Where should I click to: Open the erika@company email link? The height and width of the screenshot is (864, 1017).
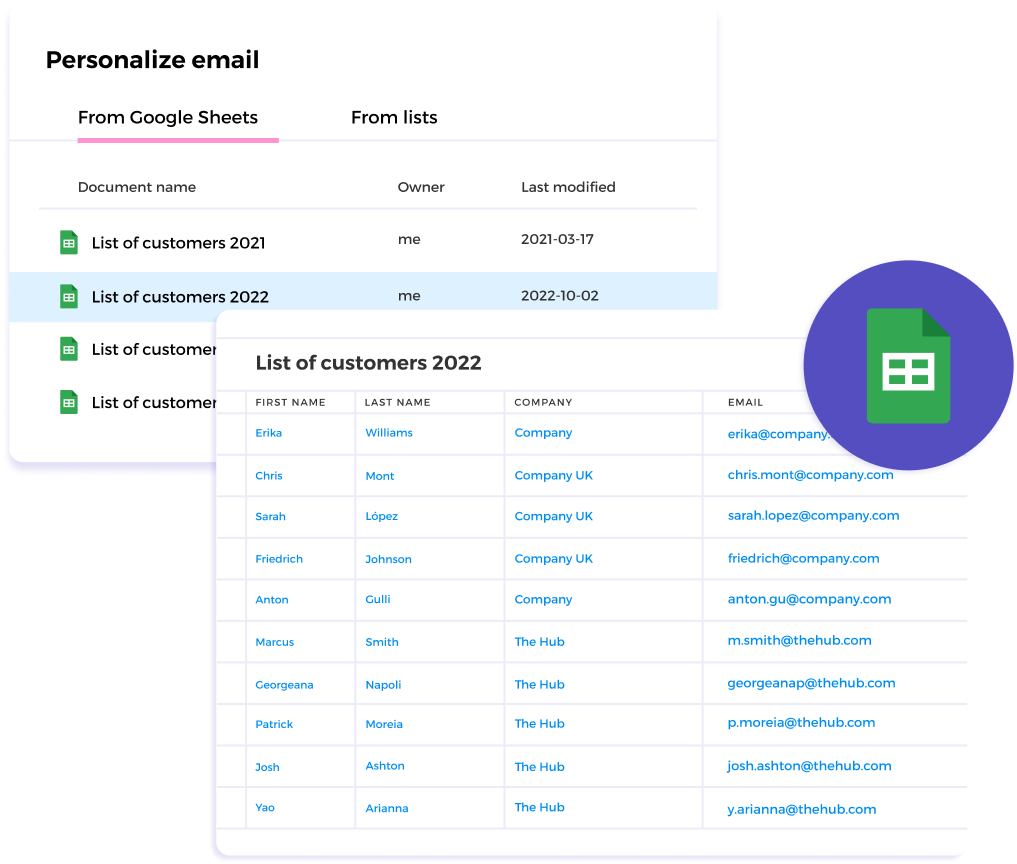point(780,433)
